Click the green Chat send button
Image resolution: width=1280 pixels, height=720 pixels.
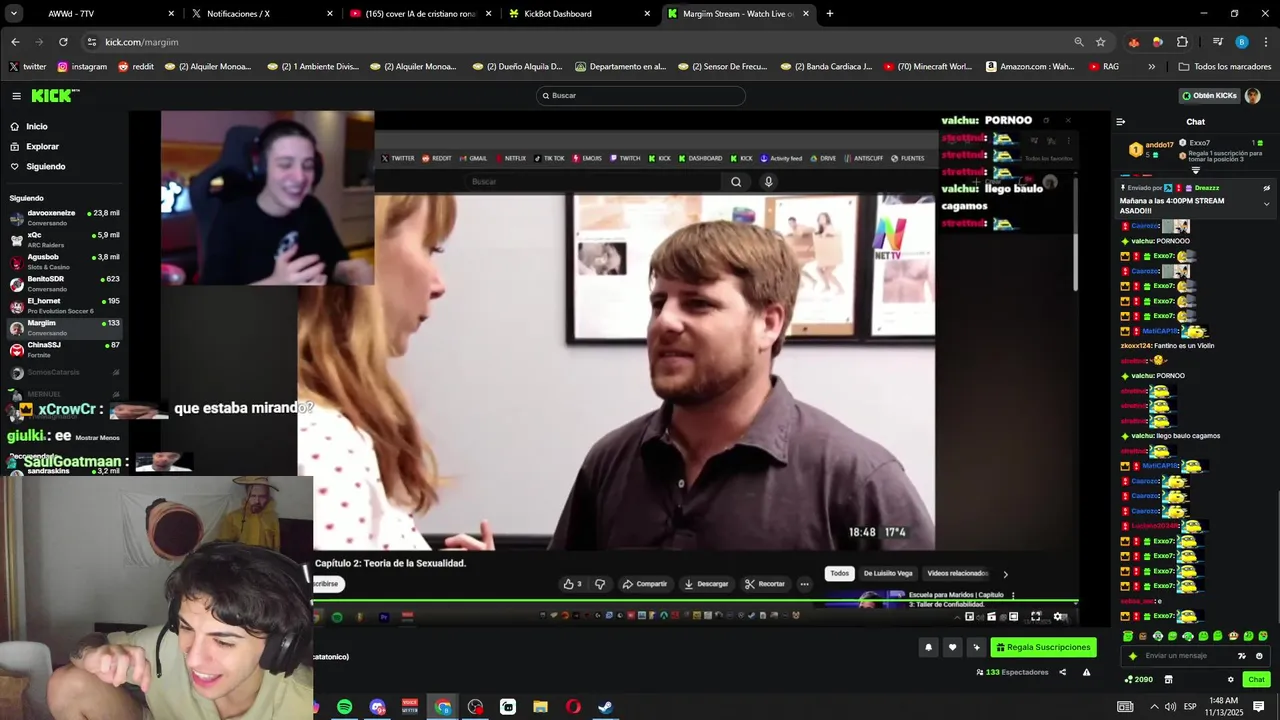tap(1256, 680)
